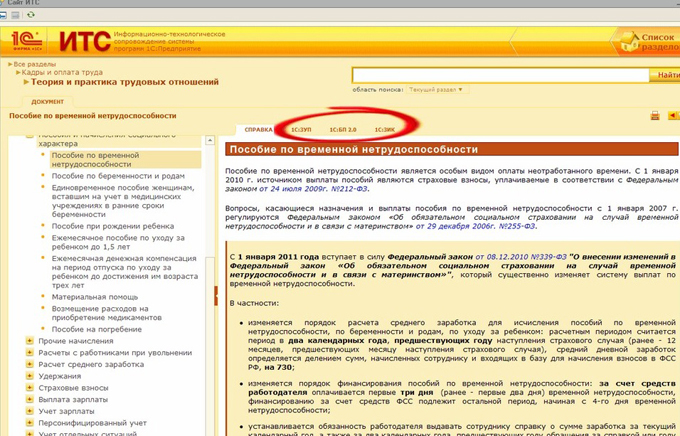This screenshot has width=680, height=436.
Task: Expand the Удержания tree node
Action: click(x=29, y=376)
